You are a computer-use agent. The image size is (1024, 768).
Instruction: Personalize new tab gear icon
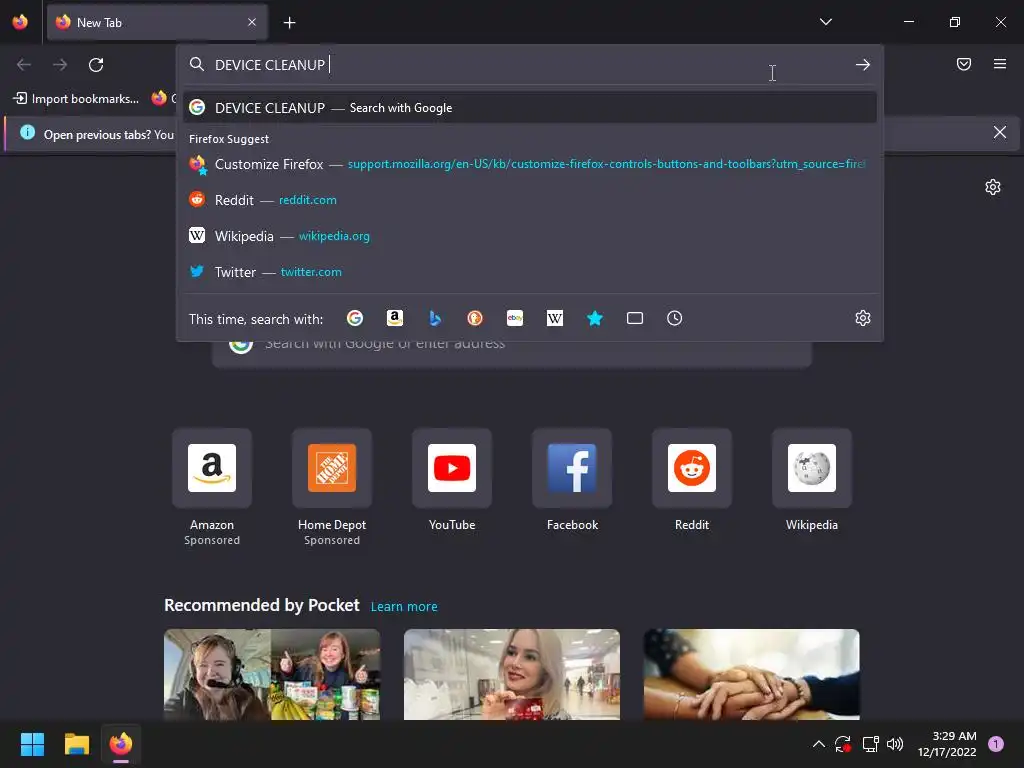993,187
